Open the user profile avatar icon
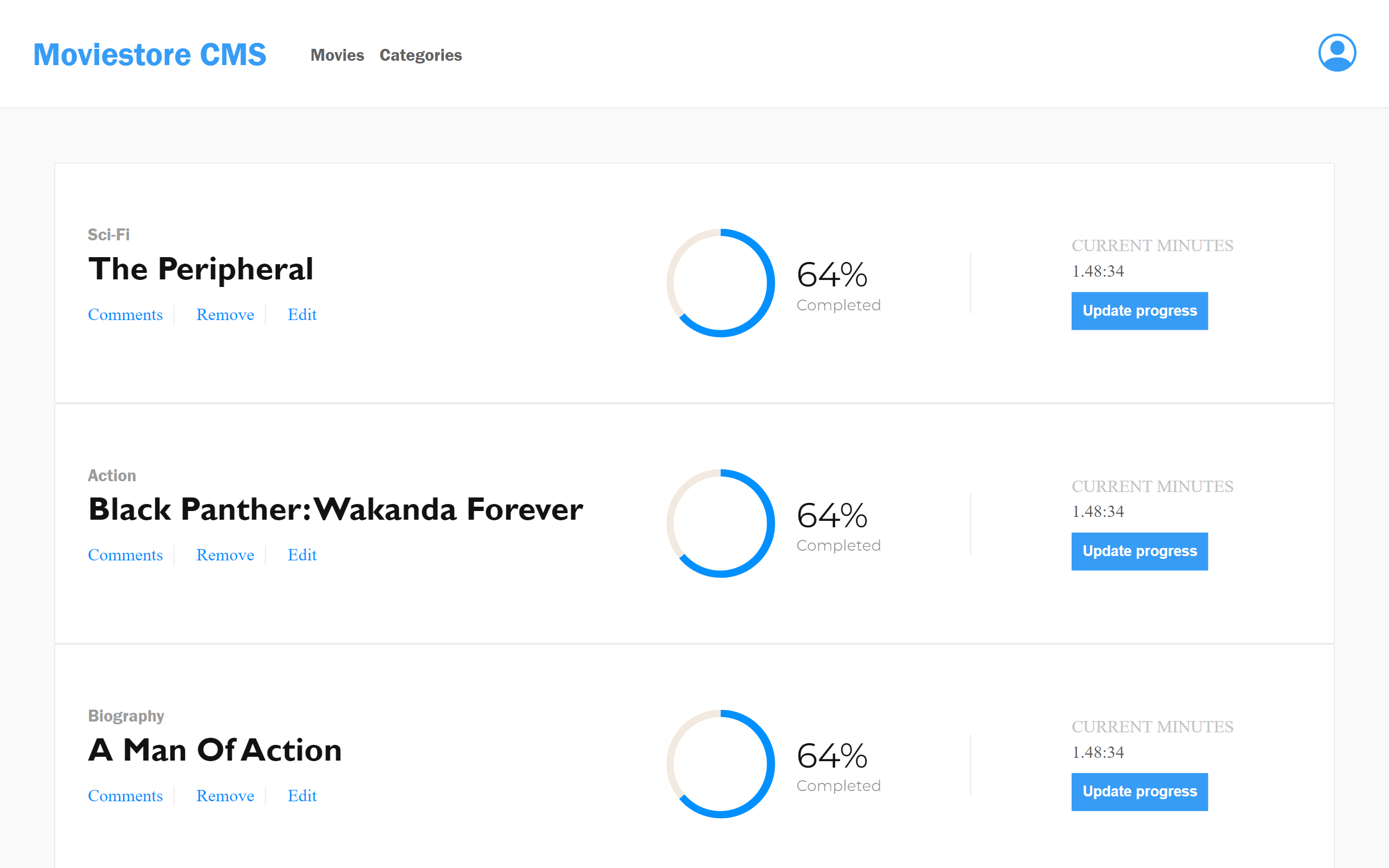 coord(1337,53)
